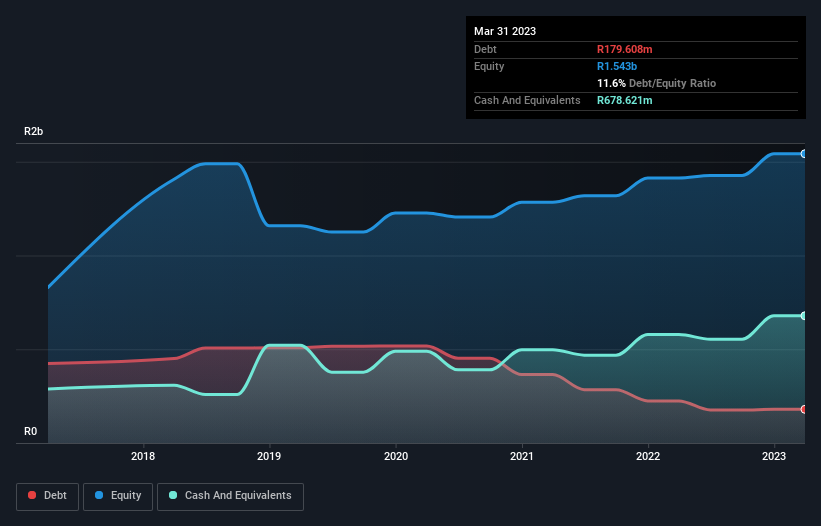Click the teal dot beside Cash And Equivalents
Screen dimensions: 821x526
coord(174,495)
